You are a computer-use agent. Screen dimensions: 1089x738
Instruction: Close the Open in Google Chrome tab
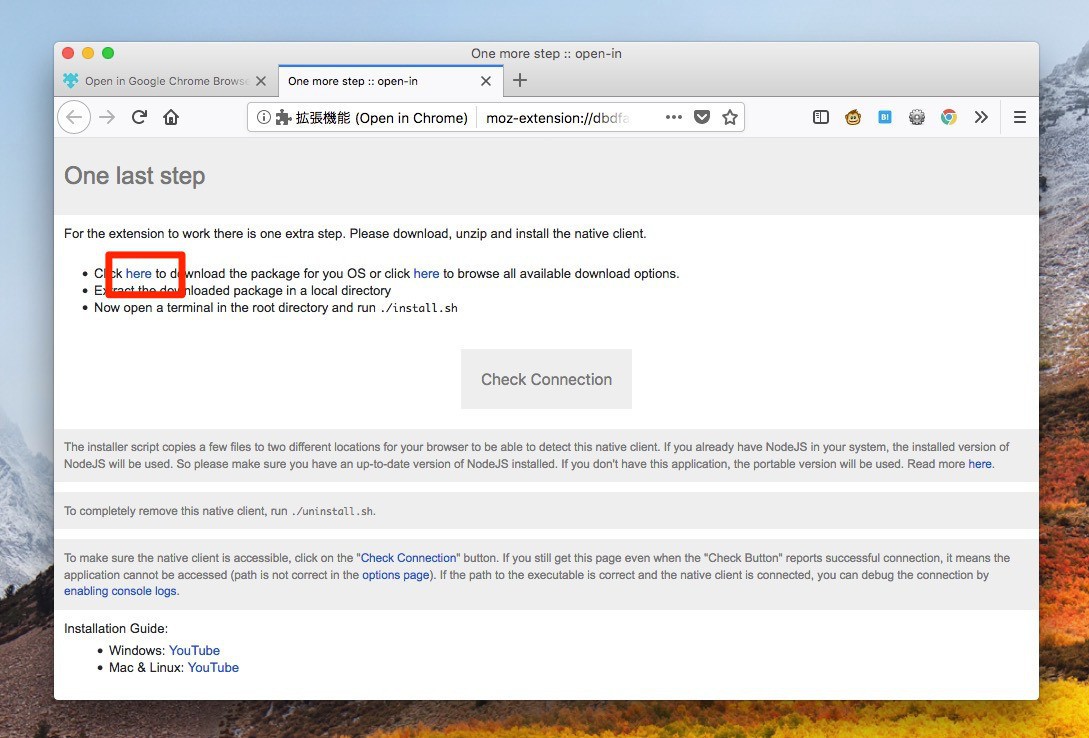pyautogui.click(x=261, y=81)
